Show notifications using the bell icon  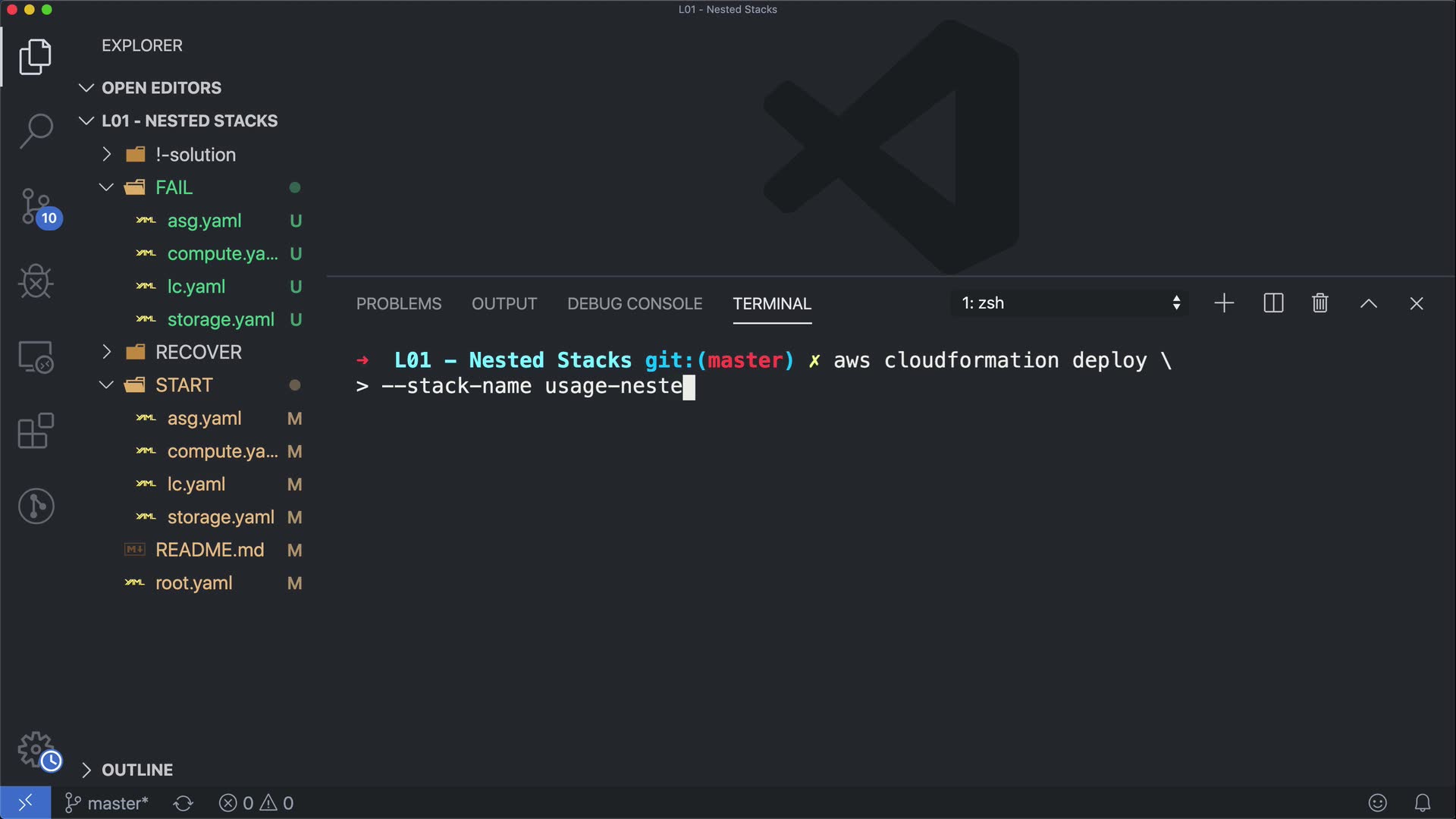(x=1423, y=802)
